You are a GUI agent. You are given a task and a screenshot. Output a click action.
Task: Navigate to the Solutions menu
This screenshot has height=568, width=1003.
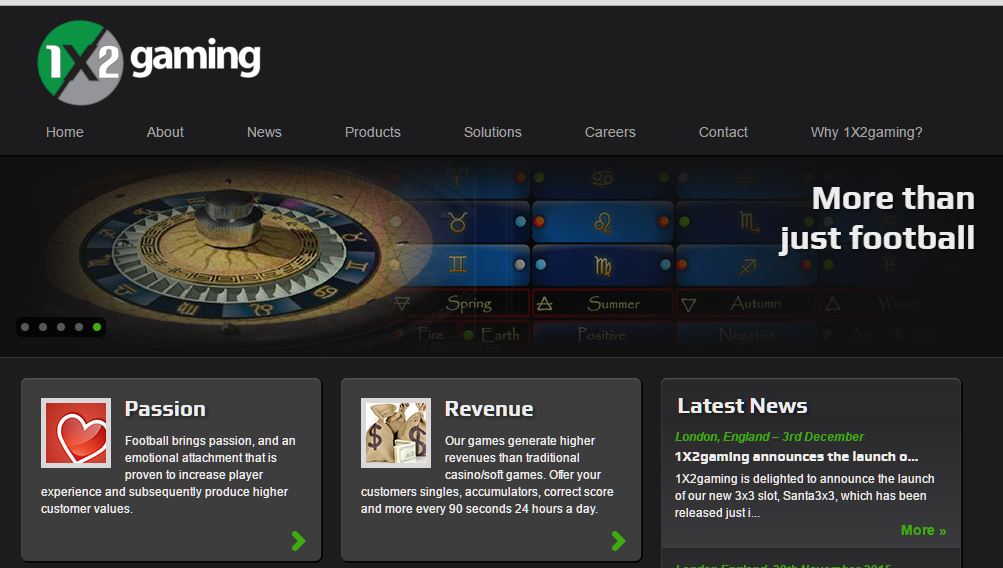pos(492,132)
